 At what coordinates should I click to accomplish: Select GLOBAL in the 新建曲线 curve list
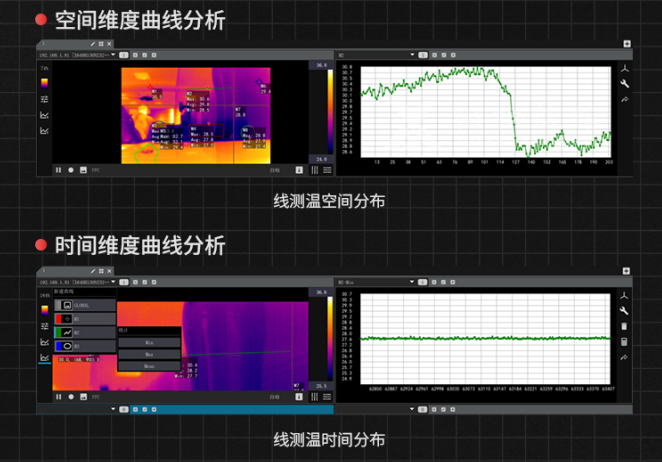point(85,305)
